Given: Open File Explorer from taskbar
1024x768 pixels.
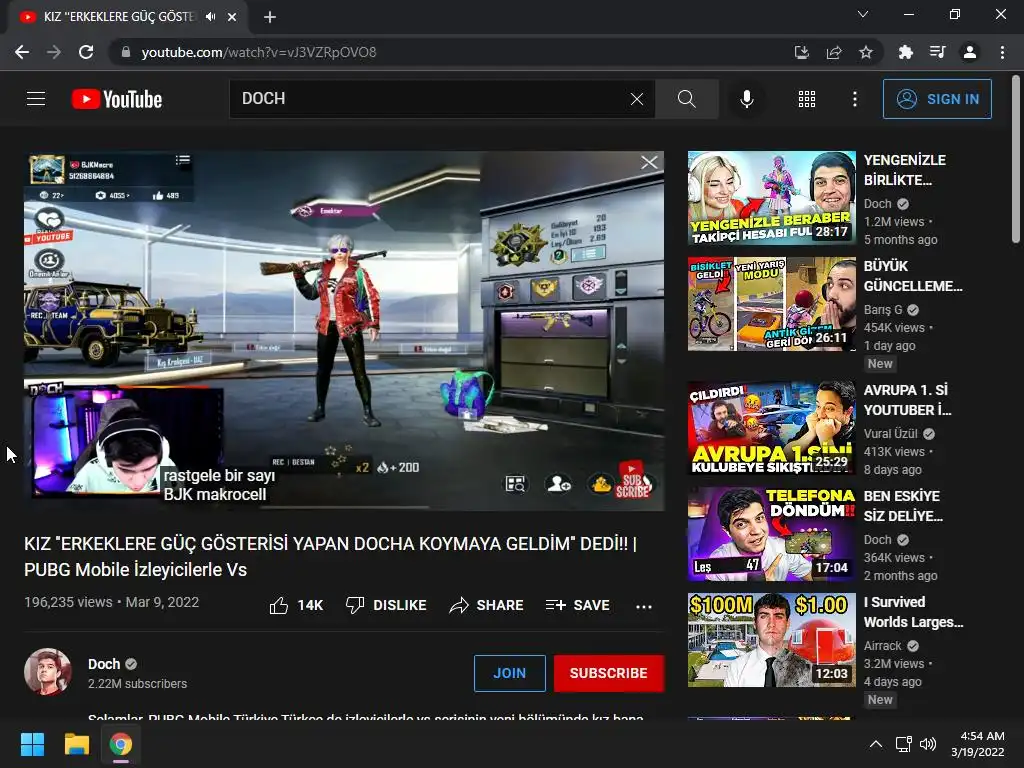Looking at the screenshot, I should 76,744.
